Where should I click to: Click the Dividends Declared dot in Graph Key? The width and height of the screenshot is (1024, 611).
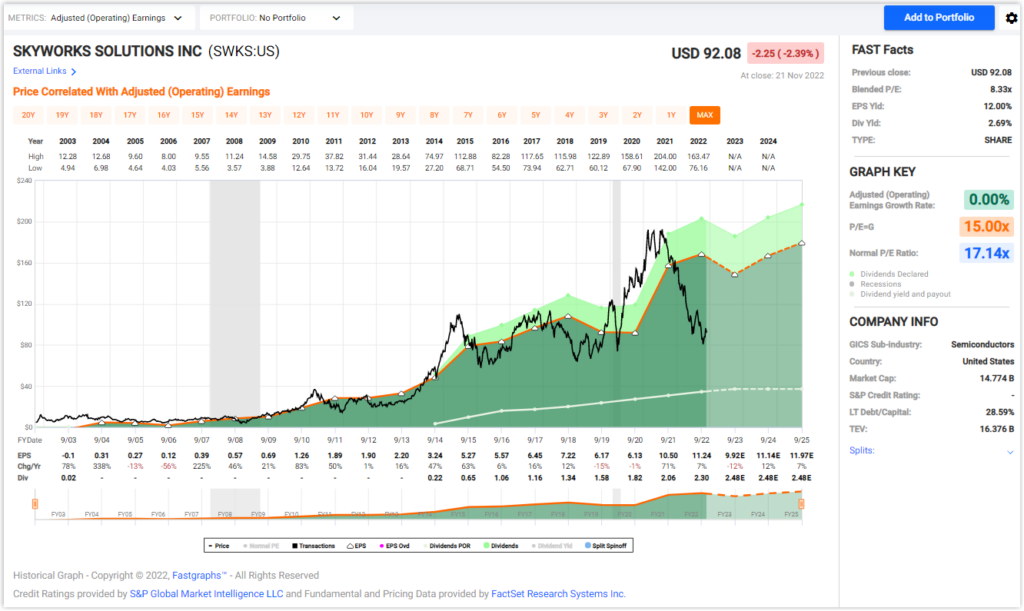851,274
